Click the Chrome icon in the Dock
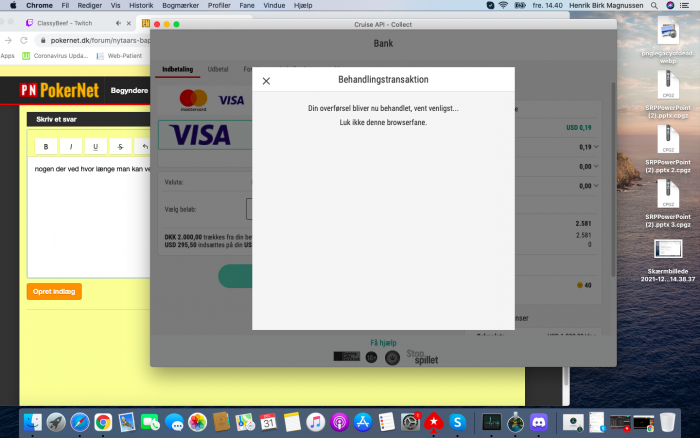Viewport: 700px width, 438px height. tap(103, 422)
